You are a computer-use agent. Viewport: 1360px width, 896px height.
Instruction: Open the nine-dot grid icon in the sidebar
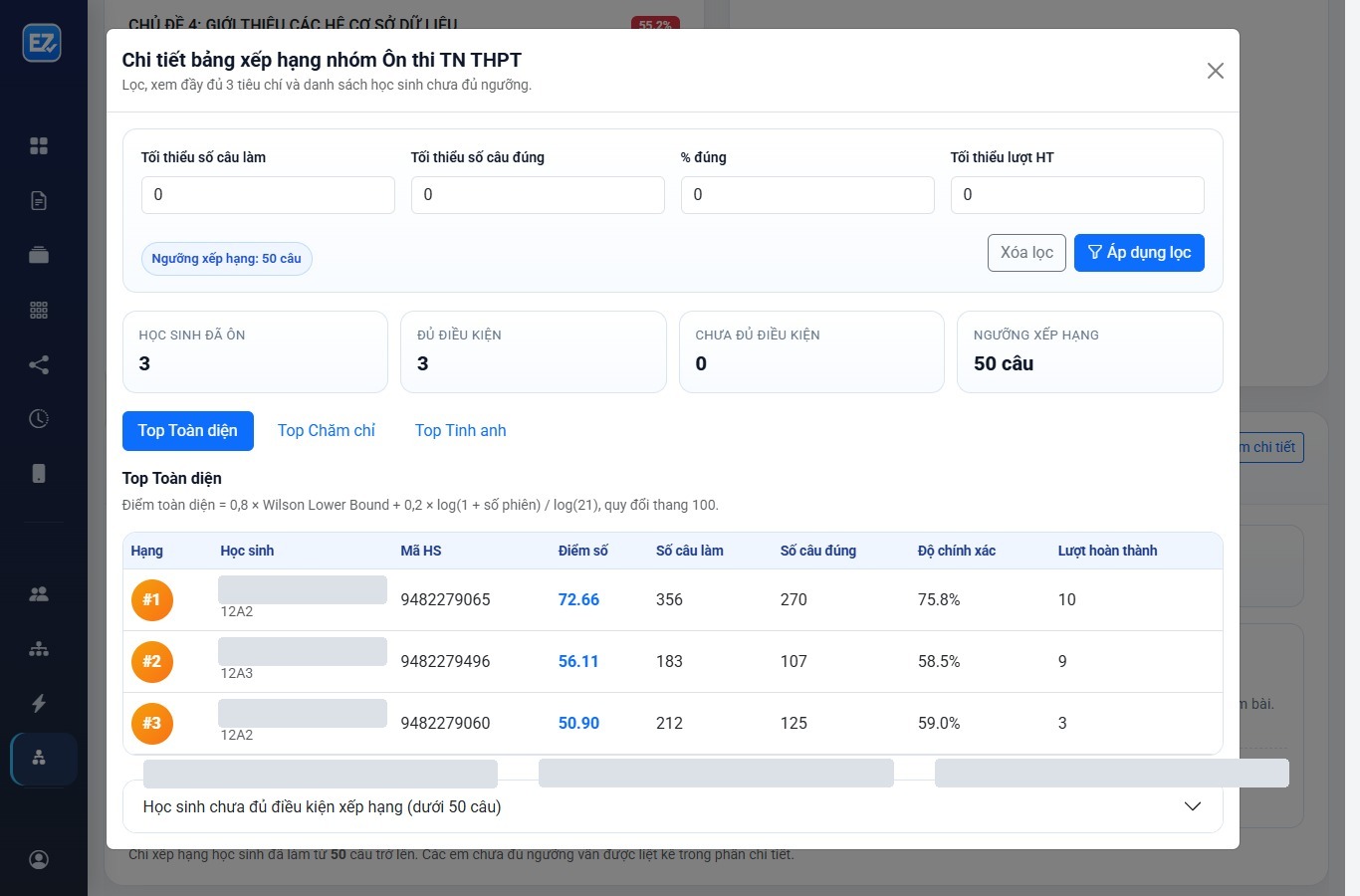tap(39, 310)
